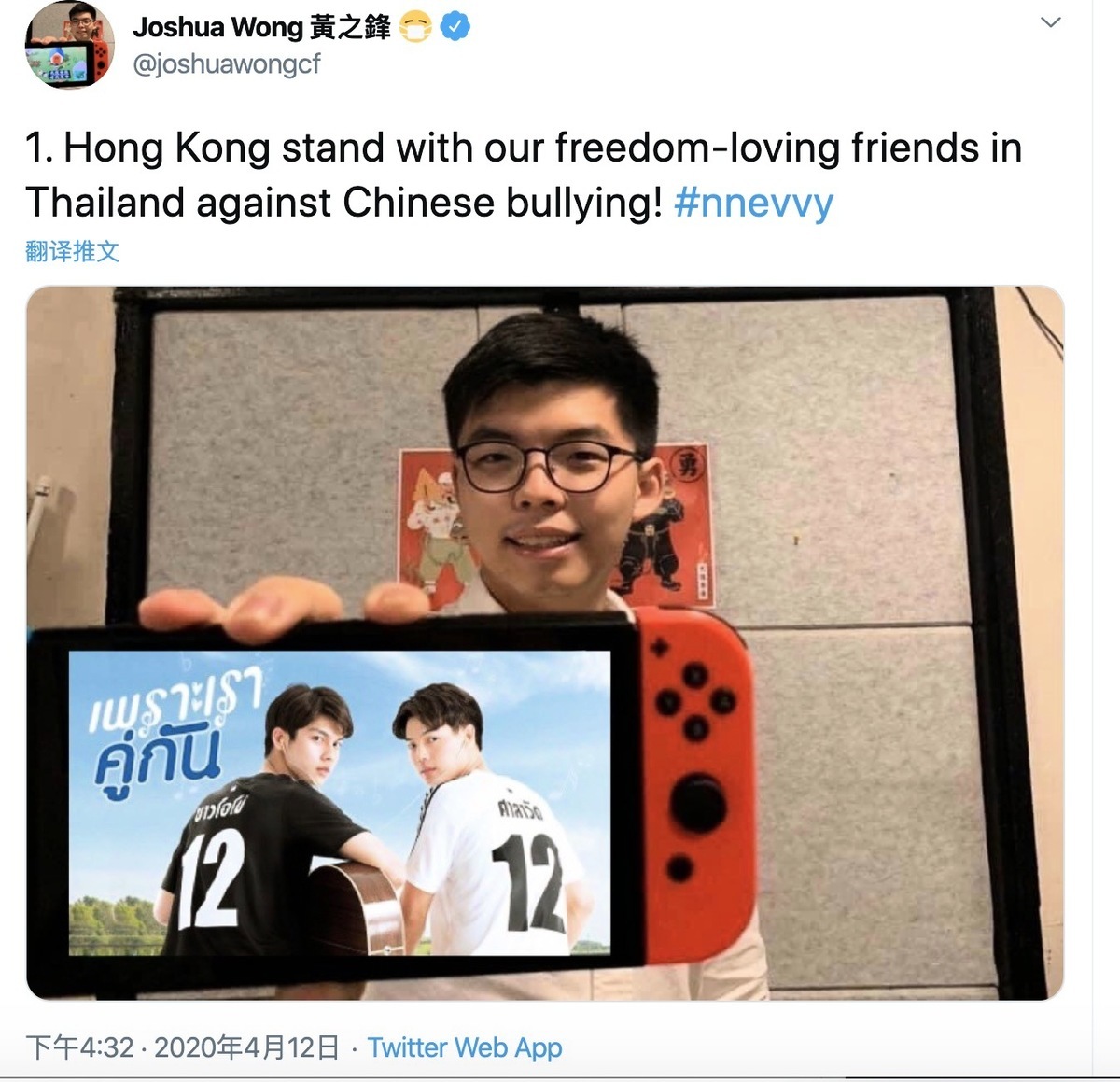Image resolution: width=1120 pixels, height=1082 pixels.
Task: Click the tweet text about Thailand
Action: (x=524, y=175)
